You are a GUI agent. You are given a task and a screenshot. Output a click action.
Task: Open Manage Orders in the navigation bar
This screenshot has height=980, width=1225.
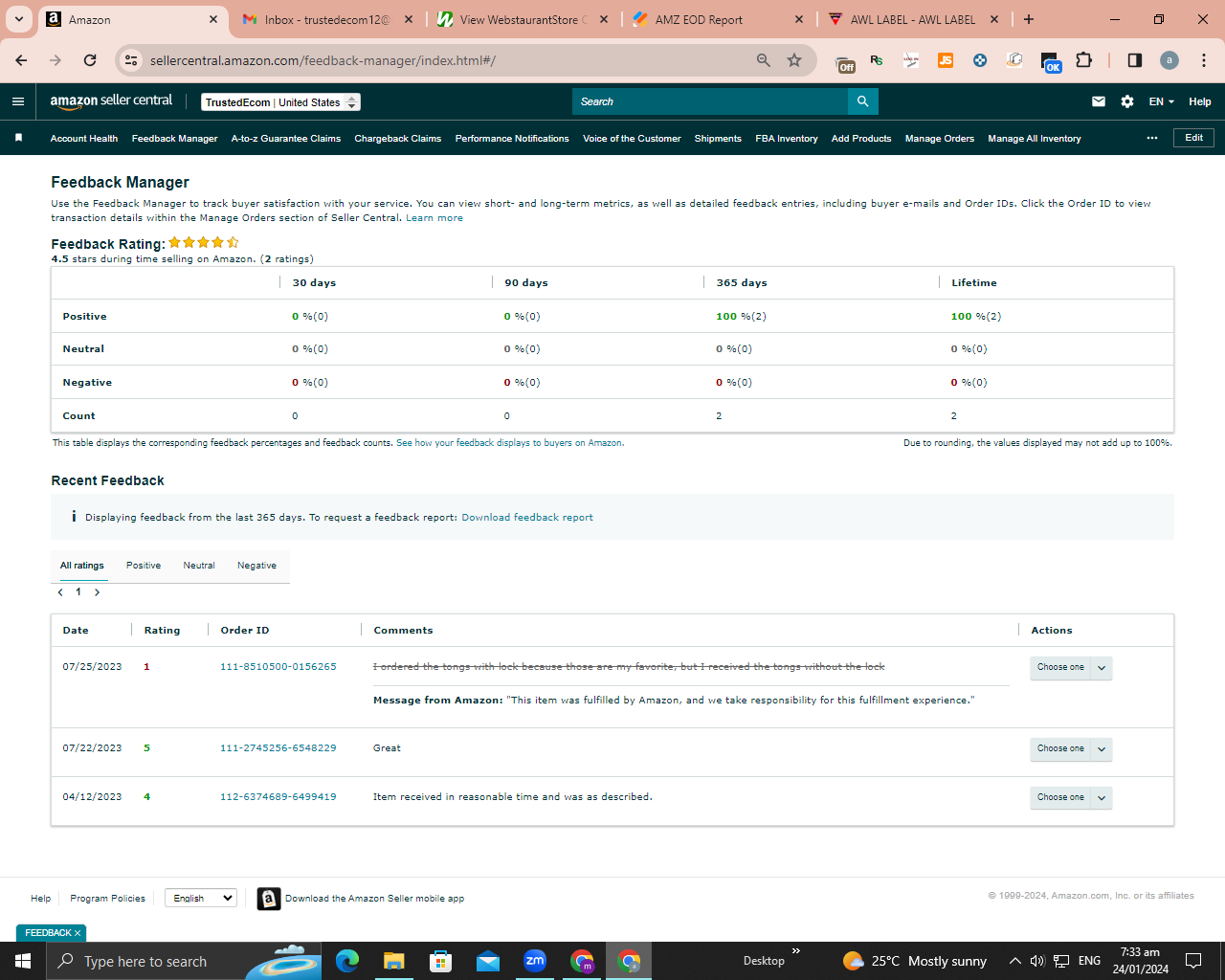point(940,139)
